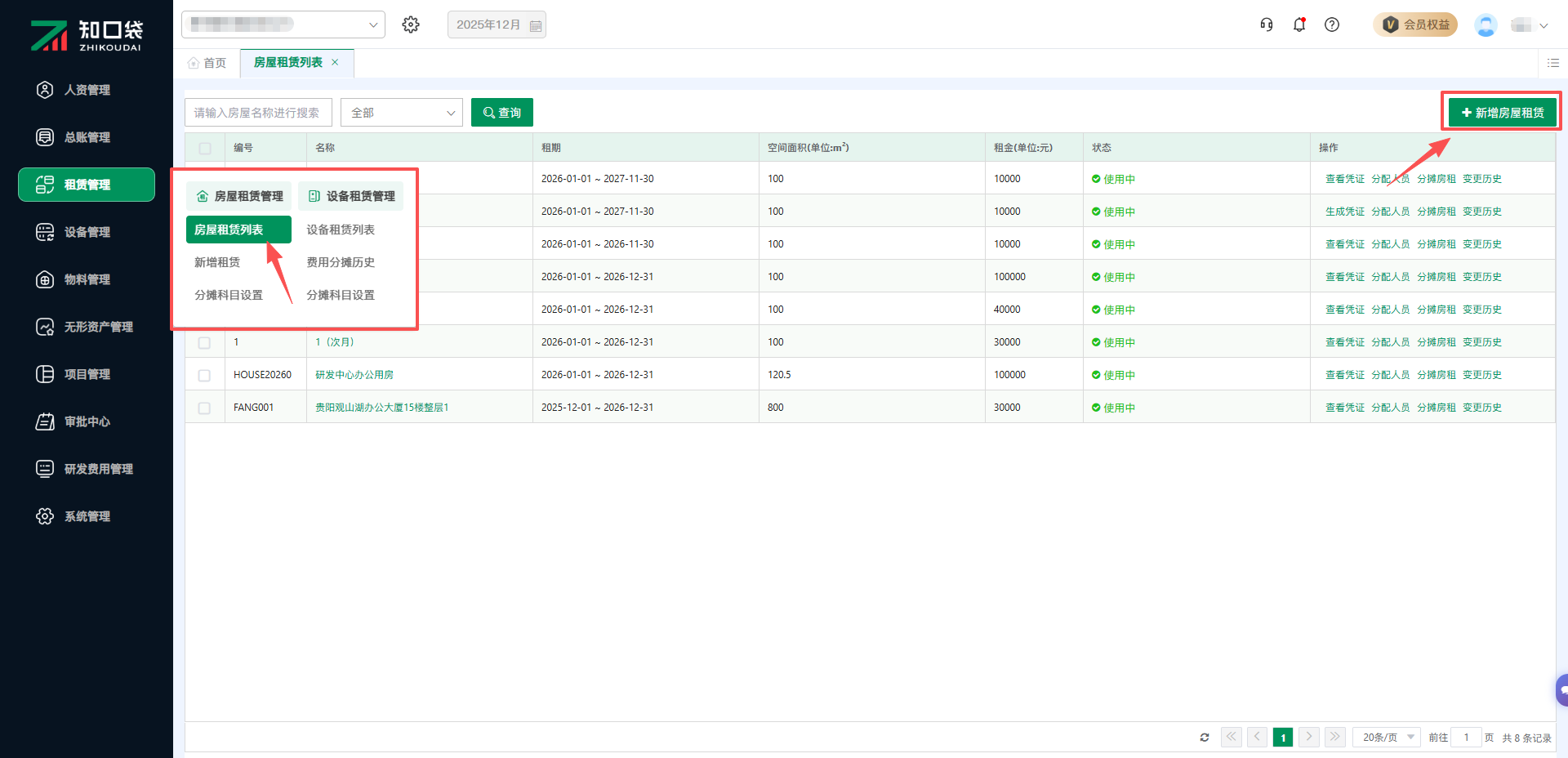Tick the checkbox for row 1（次月）

pyautogui.click(x=204, y=342)
